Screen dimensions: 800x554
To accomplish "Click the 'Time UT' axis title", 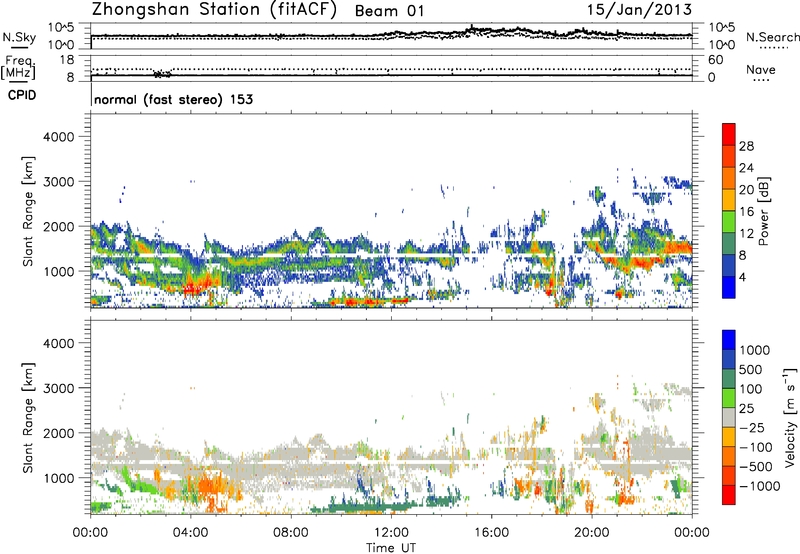I will [391, 548].
